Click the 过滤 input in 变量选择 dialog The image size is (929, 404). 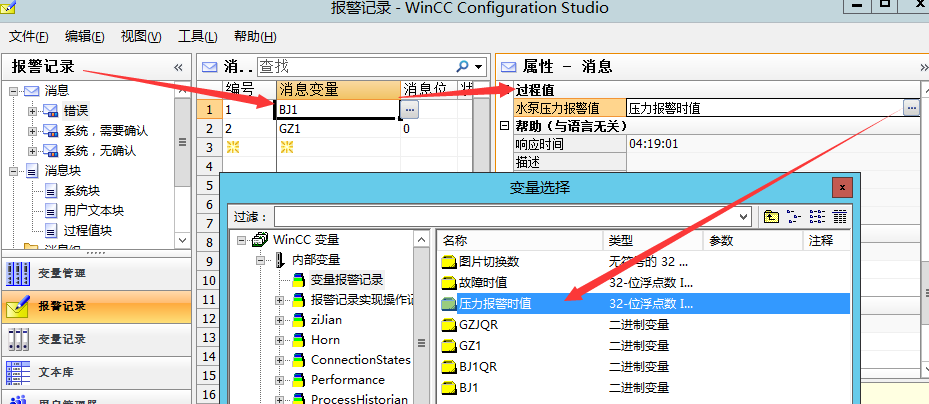[x=507, y=216]
